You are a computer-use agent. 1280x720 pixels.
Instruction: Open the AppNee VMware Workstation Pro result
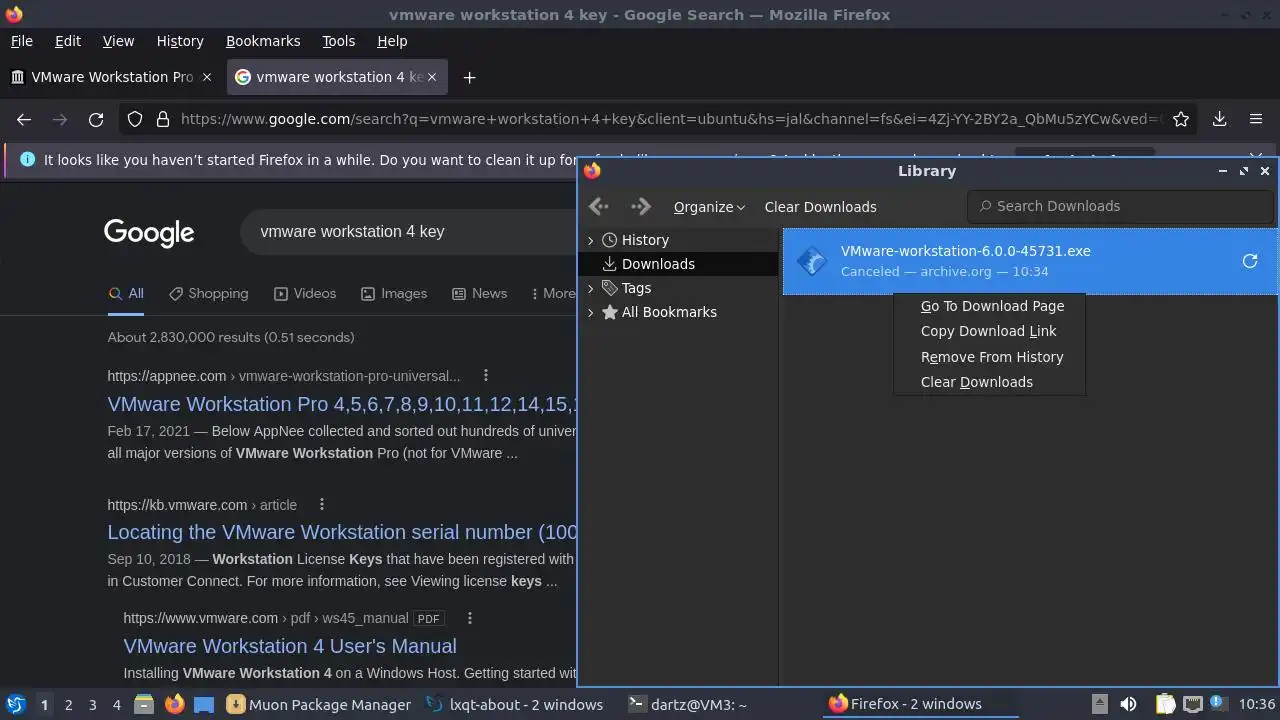point(342,404)
